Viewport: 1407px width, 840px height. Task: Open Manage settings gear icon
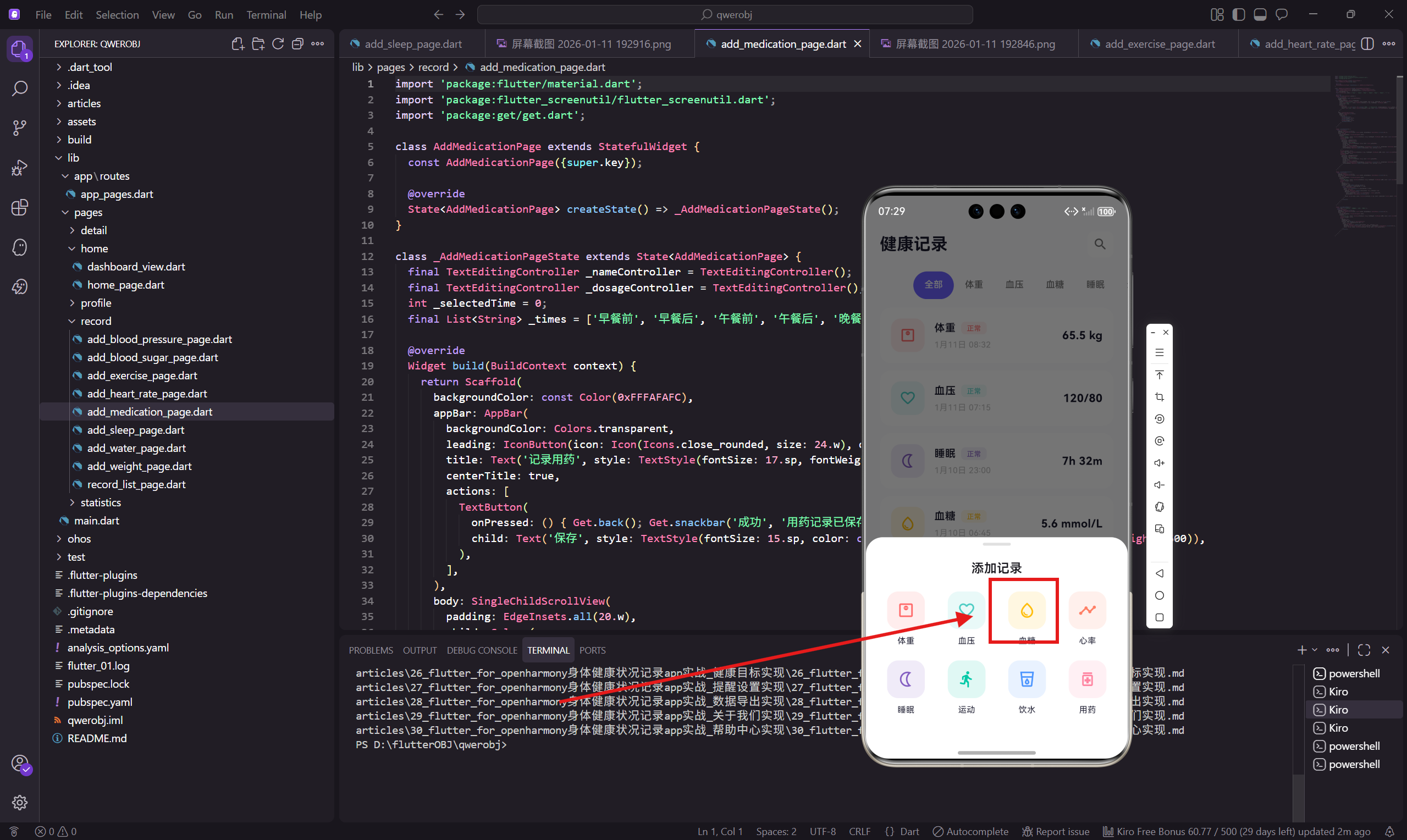coord(19,802)
